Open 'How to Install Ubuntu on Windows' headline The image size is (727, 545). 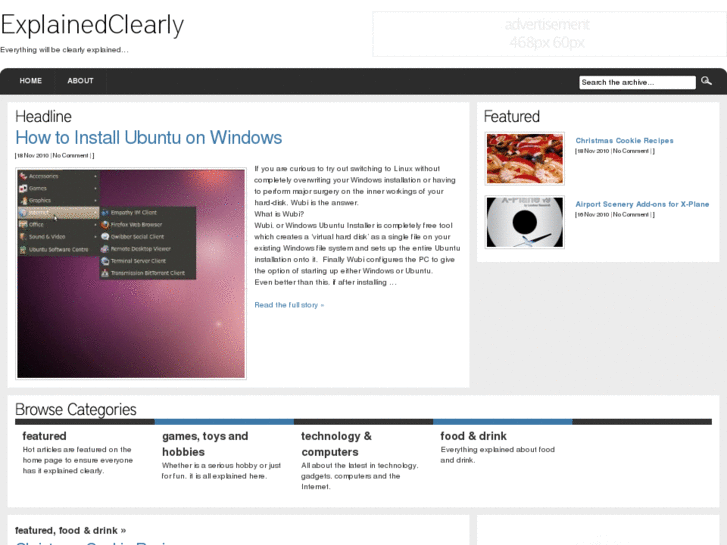point(148,138)
